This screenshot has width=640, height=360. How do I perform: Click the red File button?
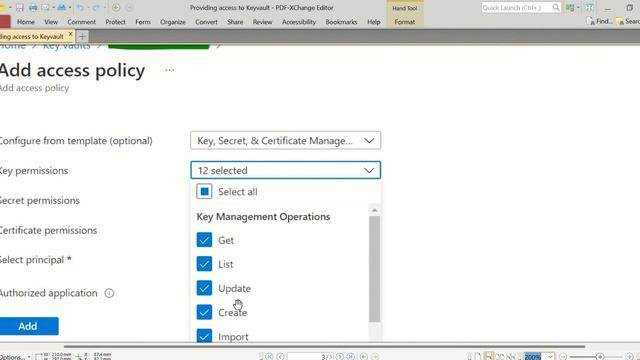point(5,22)
